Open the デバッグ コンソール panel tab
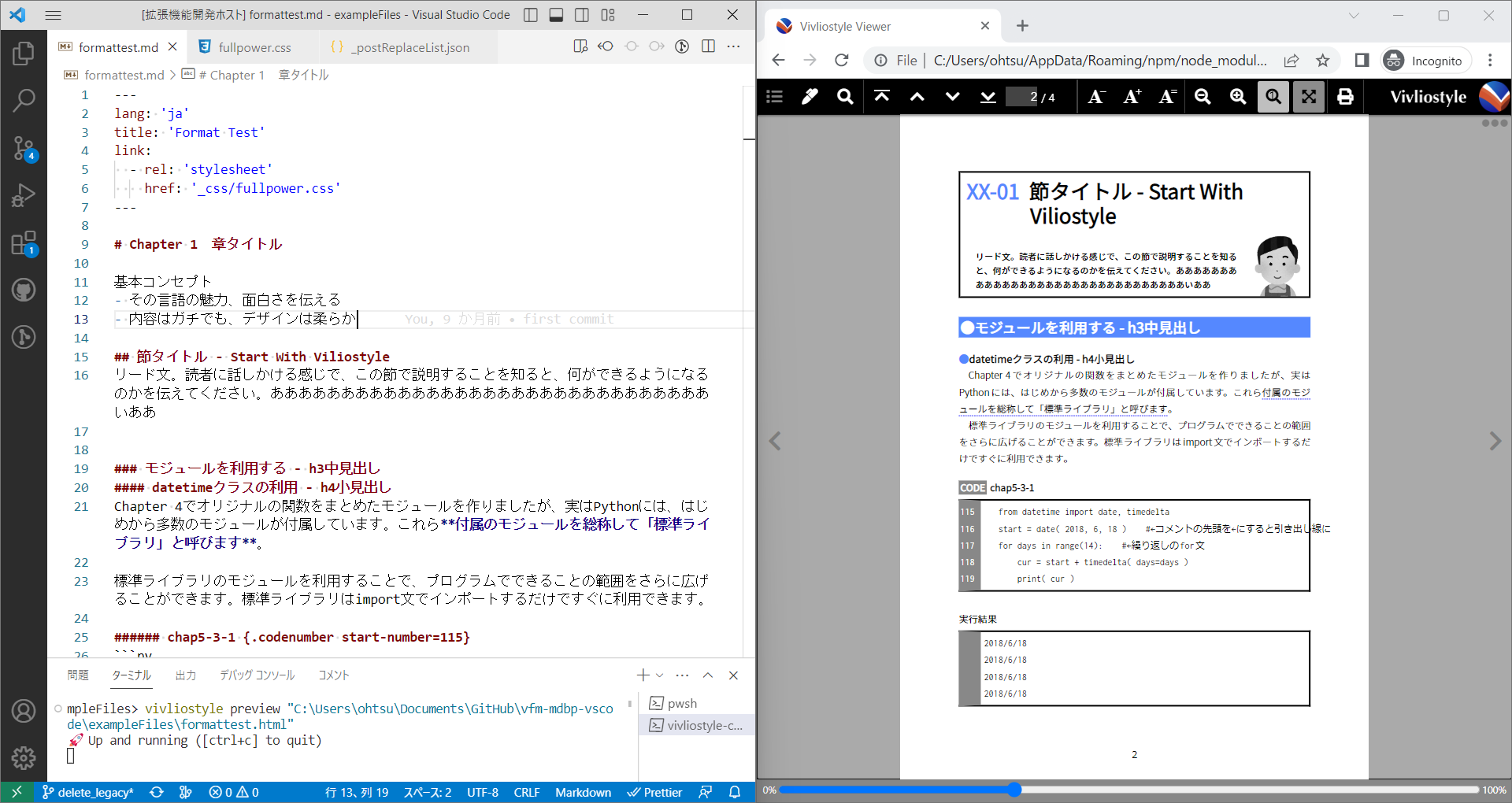The width and height of the screenshot is (1512, 803). tap(258, 675)
